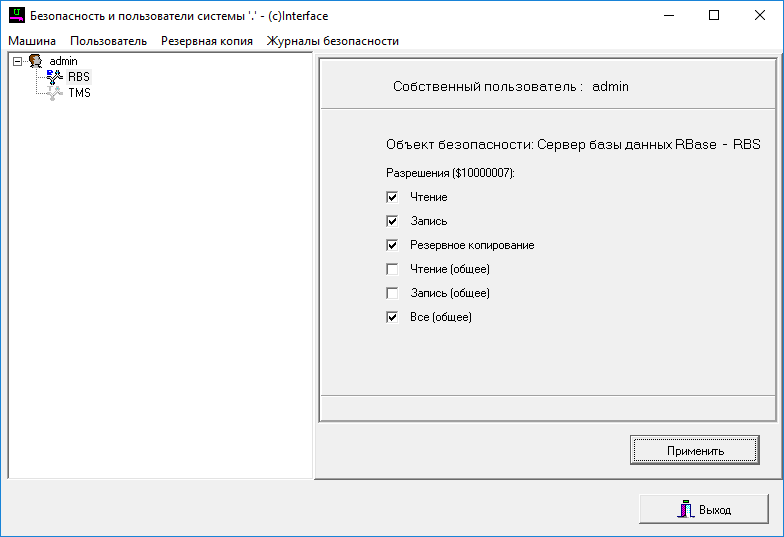The width and height of the screenshot is (784, 537).
Task: Uncheck the Запись permission checkbox
Action: pos(392,221)
